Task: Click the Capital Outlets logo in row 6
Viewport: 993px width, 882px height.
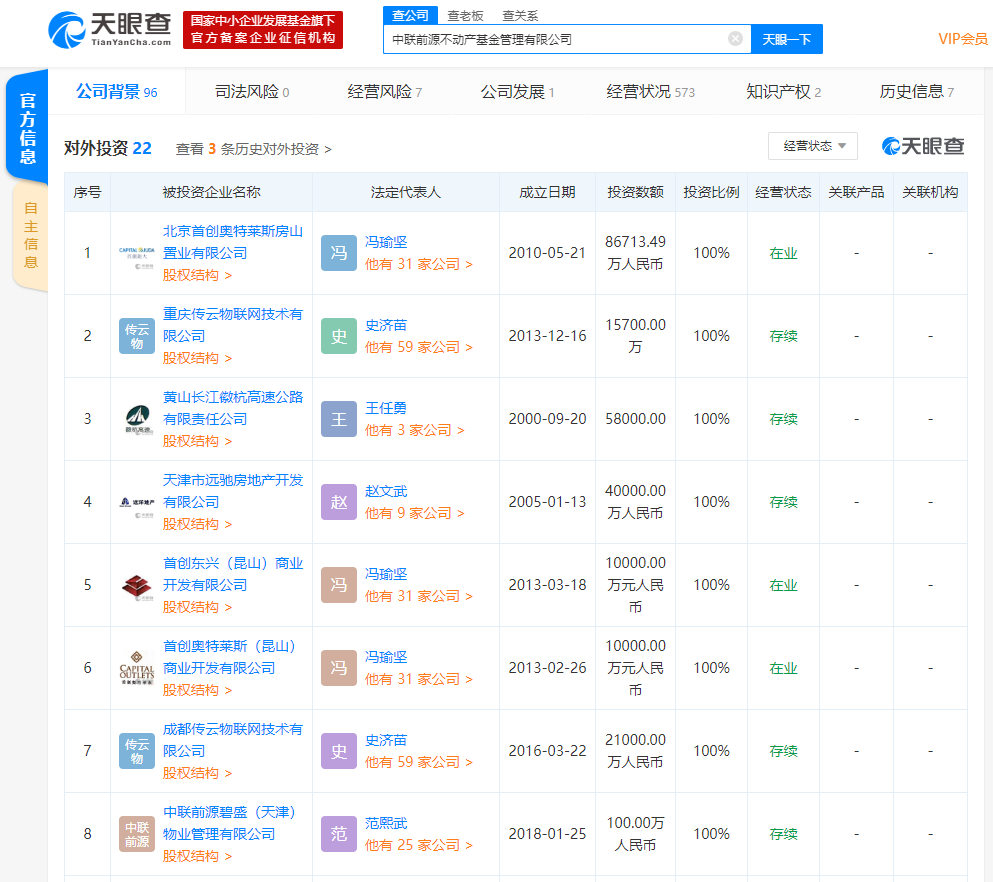Action: tap(137, 669)
